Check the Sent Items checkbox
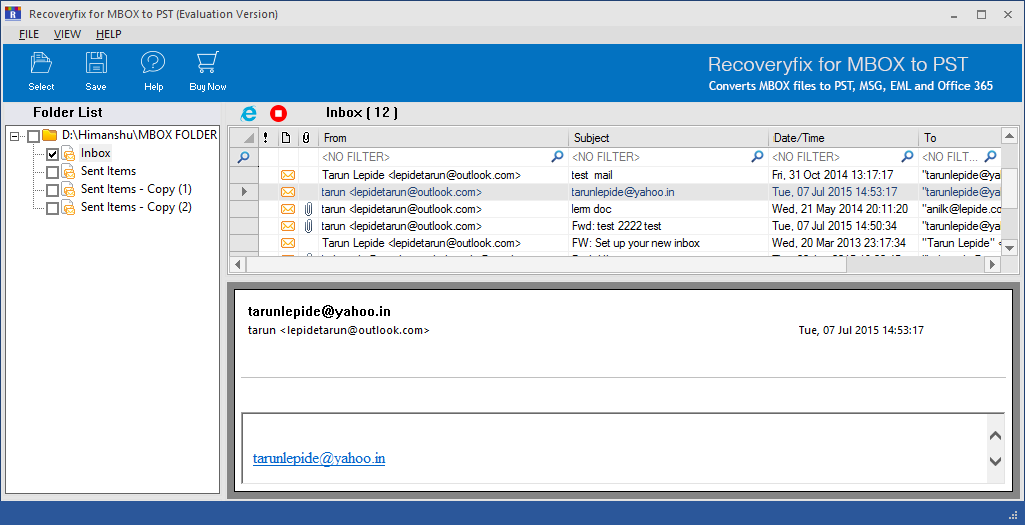The height and width of the screenshot is (525, 1025). (52, 173)
